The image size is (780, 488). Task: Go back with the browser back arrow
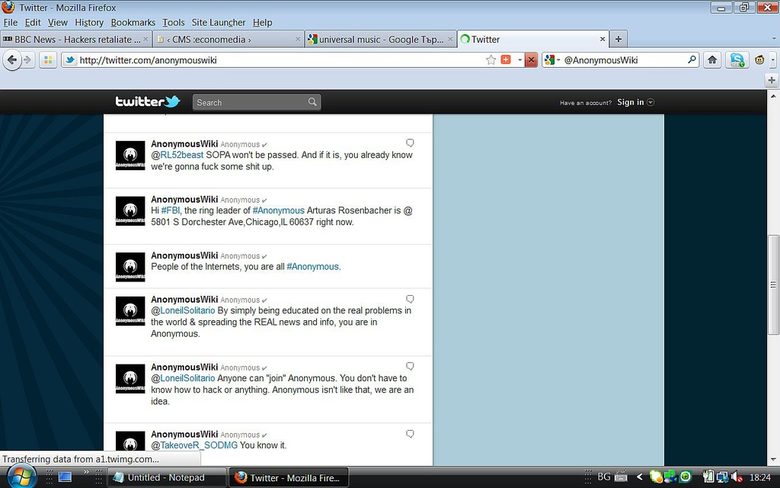[x=12, y=60]
